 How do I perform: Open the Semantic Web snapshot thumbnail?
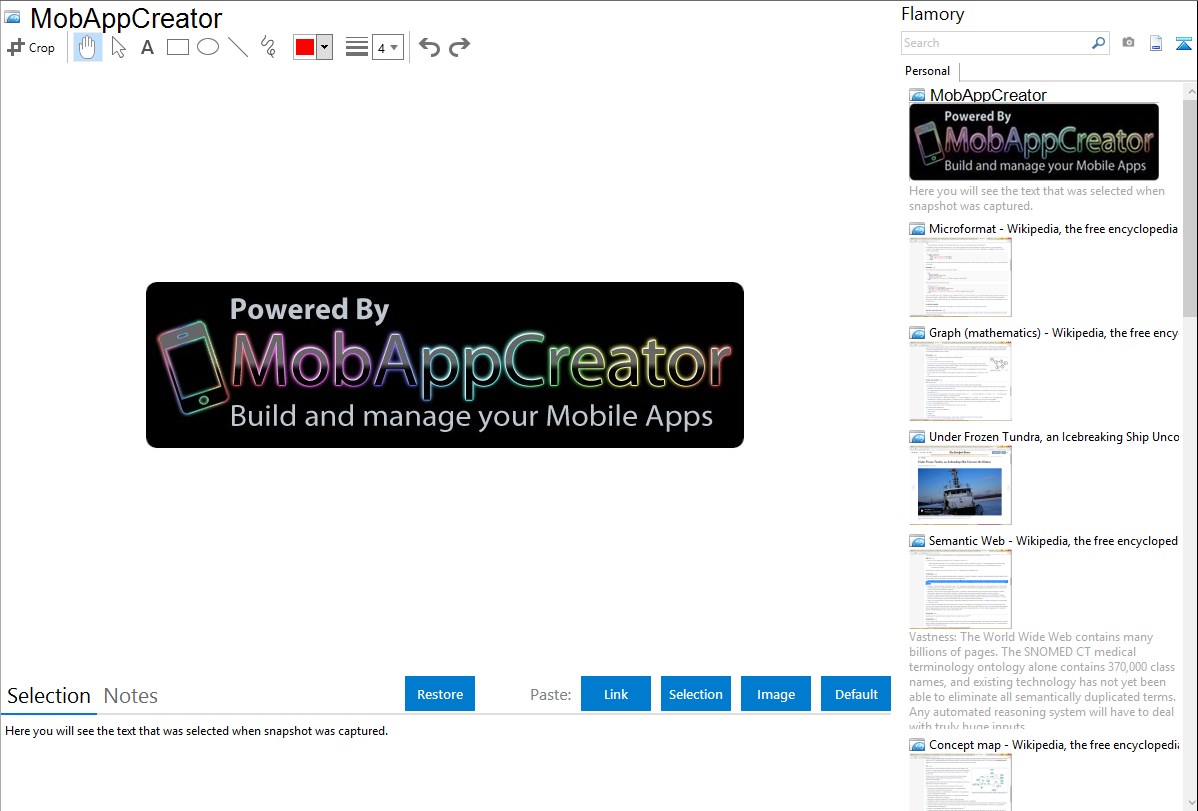(960, 589)
